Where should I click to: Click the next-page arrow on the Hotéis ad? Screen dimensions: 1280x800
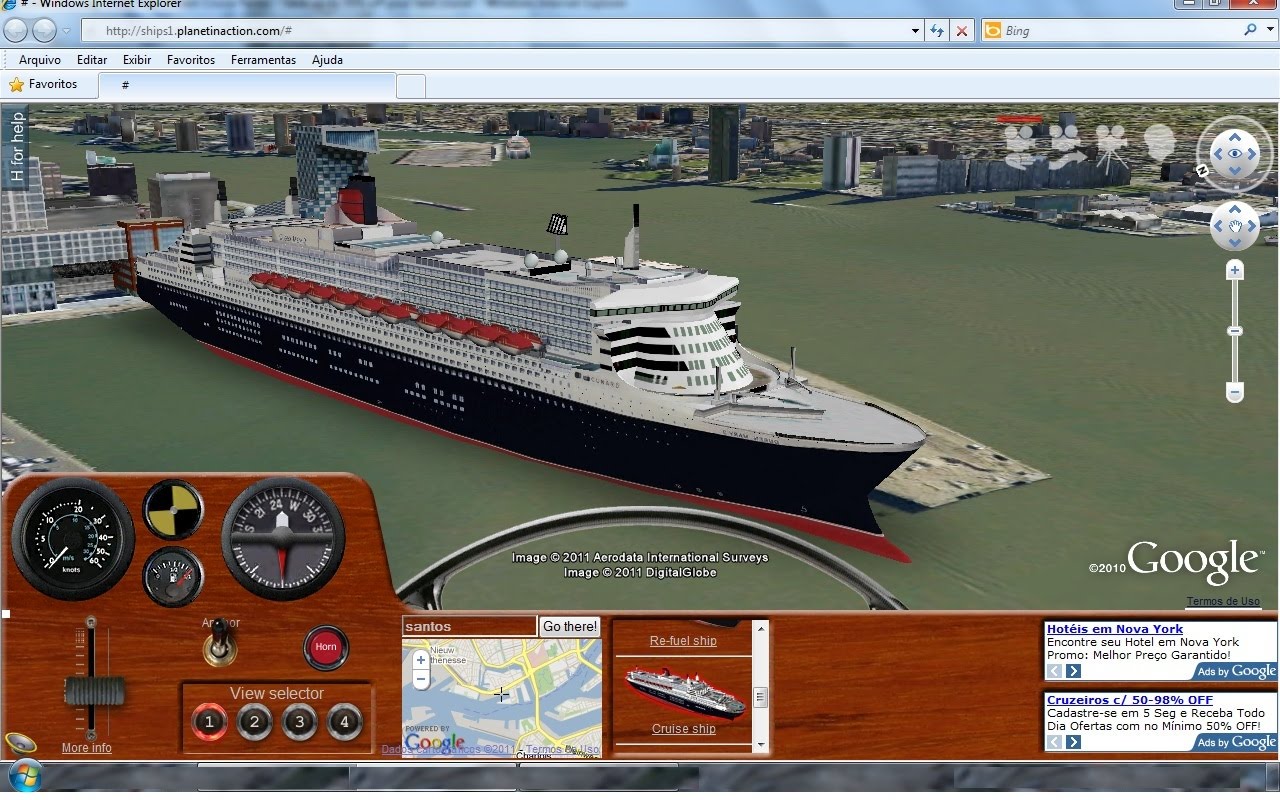(1071, 671)
